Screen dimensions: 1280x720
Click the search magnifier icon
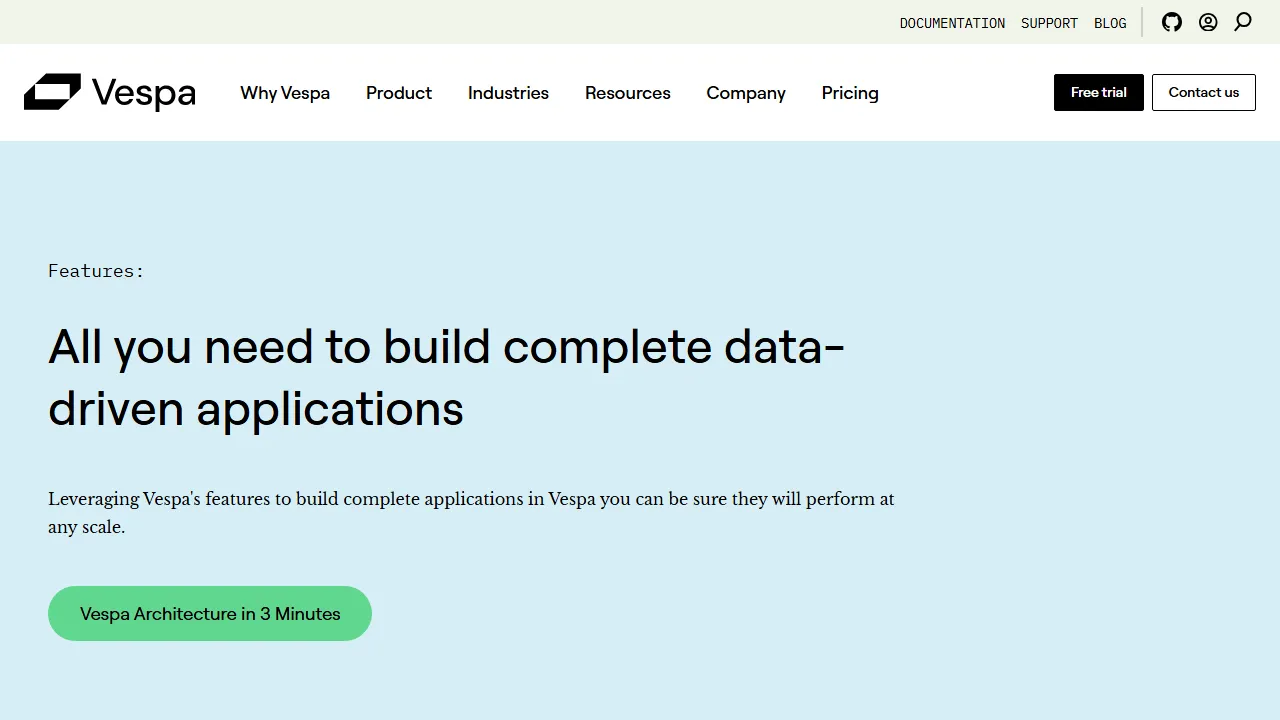(x=1243, y=22)
